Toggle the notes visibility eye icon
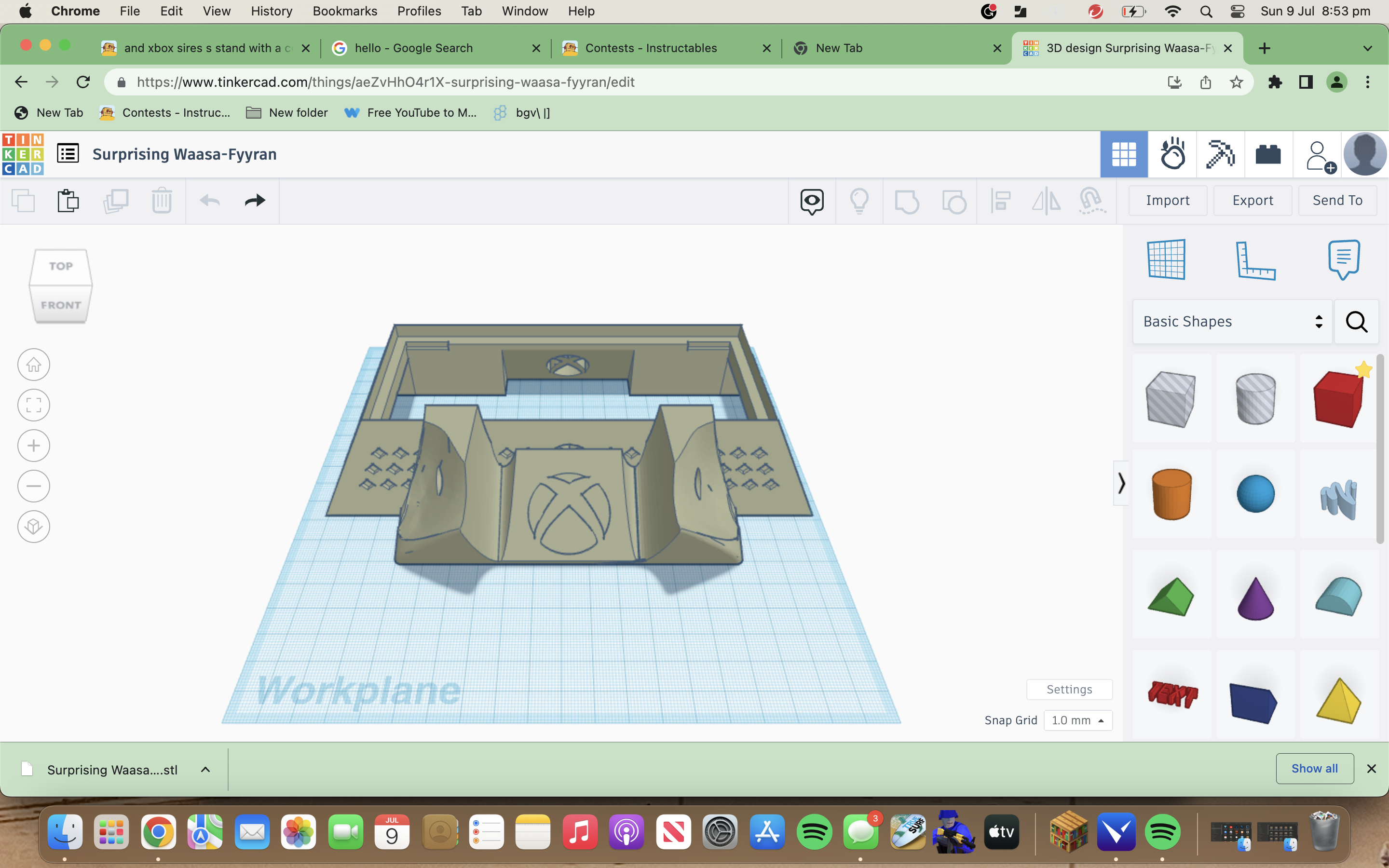This screenshot has height=868, width=1389. (x=812, y=202)
